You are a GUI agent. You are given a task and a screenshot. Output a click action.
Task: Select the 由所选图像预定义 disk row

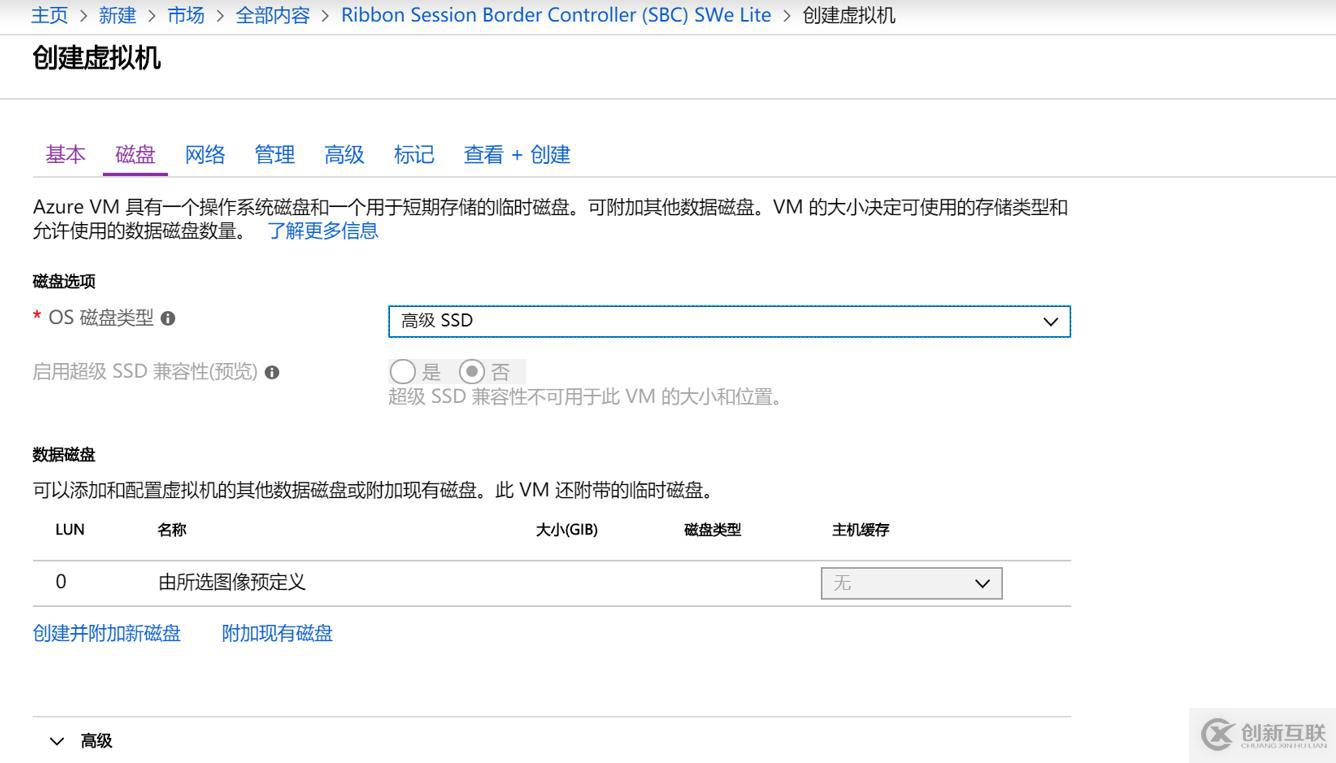[231, 581]
